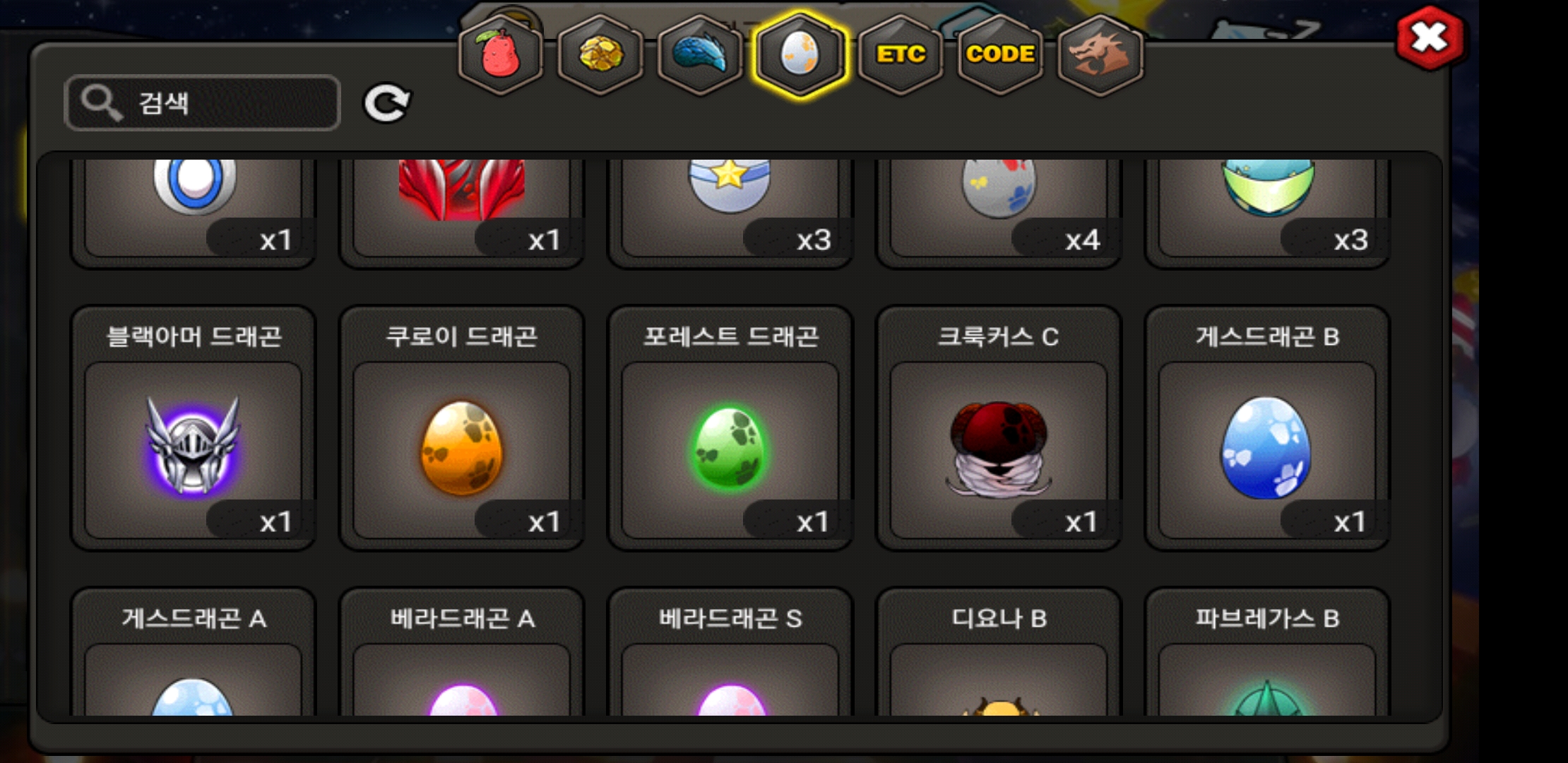Select the highlighted egg tab
Viewport: 1568px width, 763px height.
pyautogui.click(x=800, y=54)
